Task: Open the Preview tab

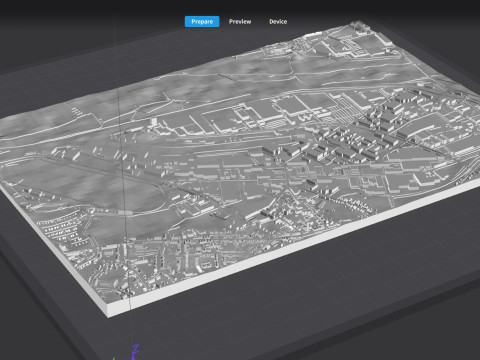Action: (240, 22)
